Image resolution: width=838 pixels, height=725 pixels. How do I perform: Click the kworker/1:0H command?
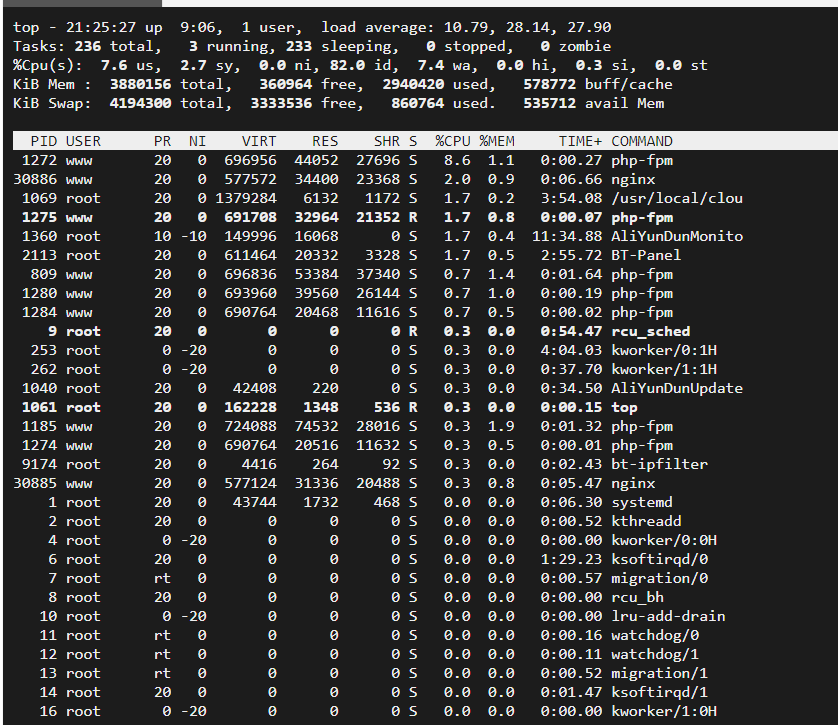(x=664, y=712)
